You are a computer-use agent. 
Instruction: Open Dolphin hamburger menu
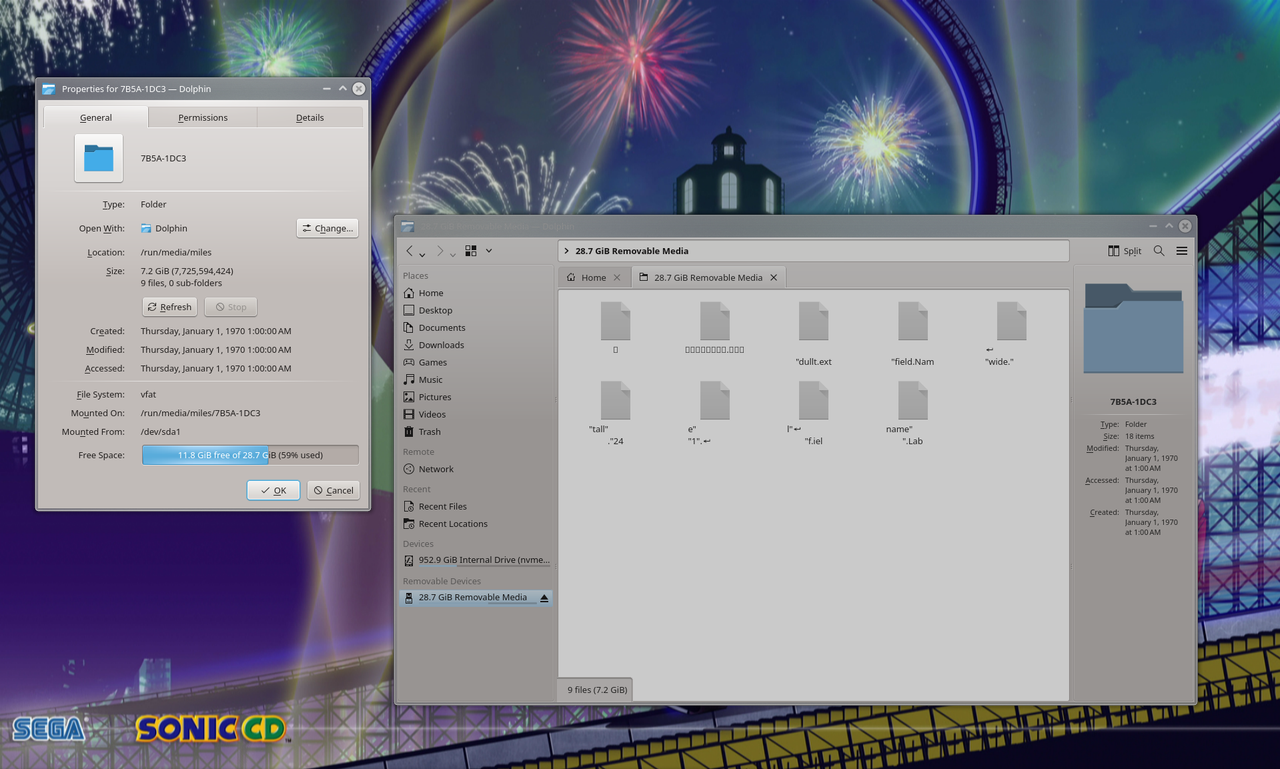[1182, 251]
